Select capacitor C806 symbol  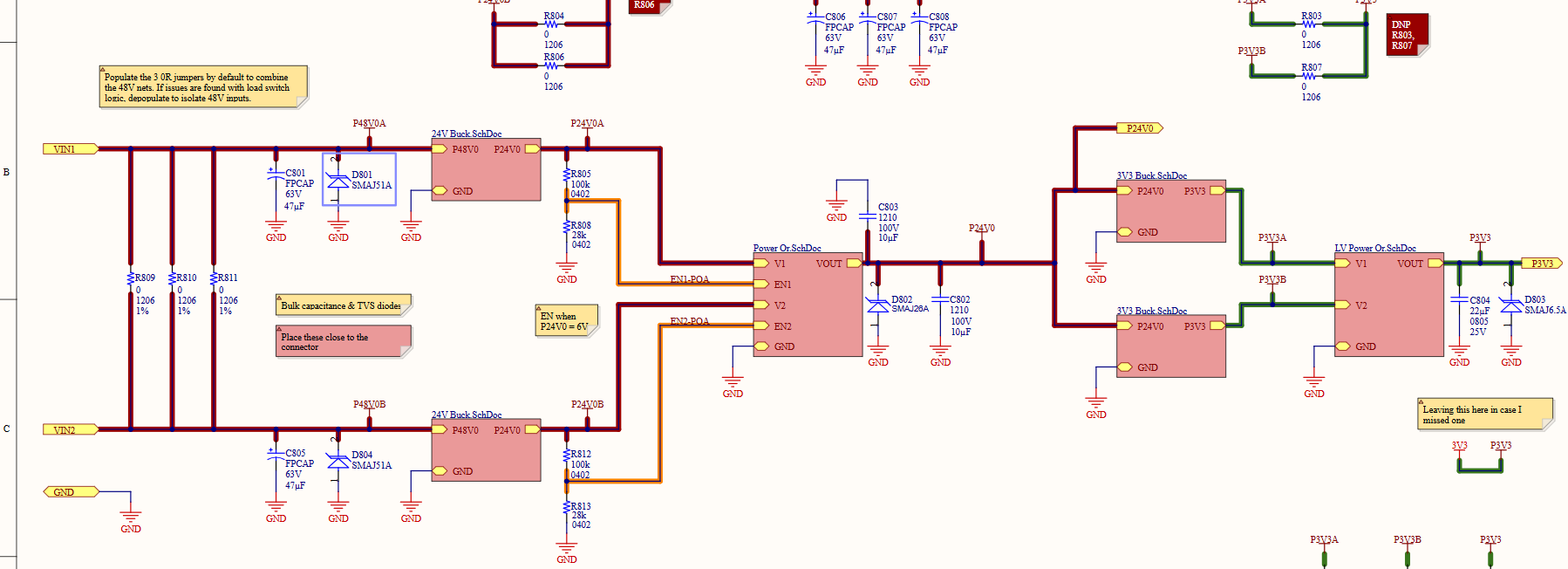click(815, 21)
